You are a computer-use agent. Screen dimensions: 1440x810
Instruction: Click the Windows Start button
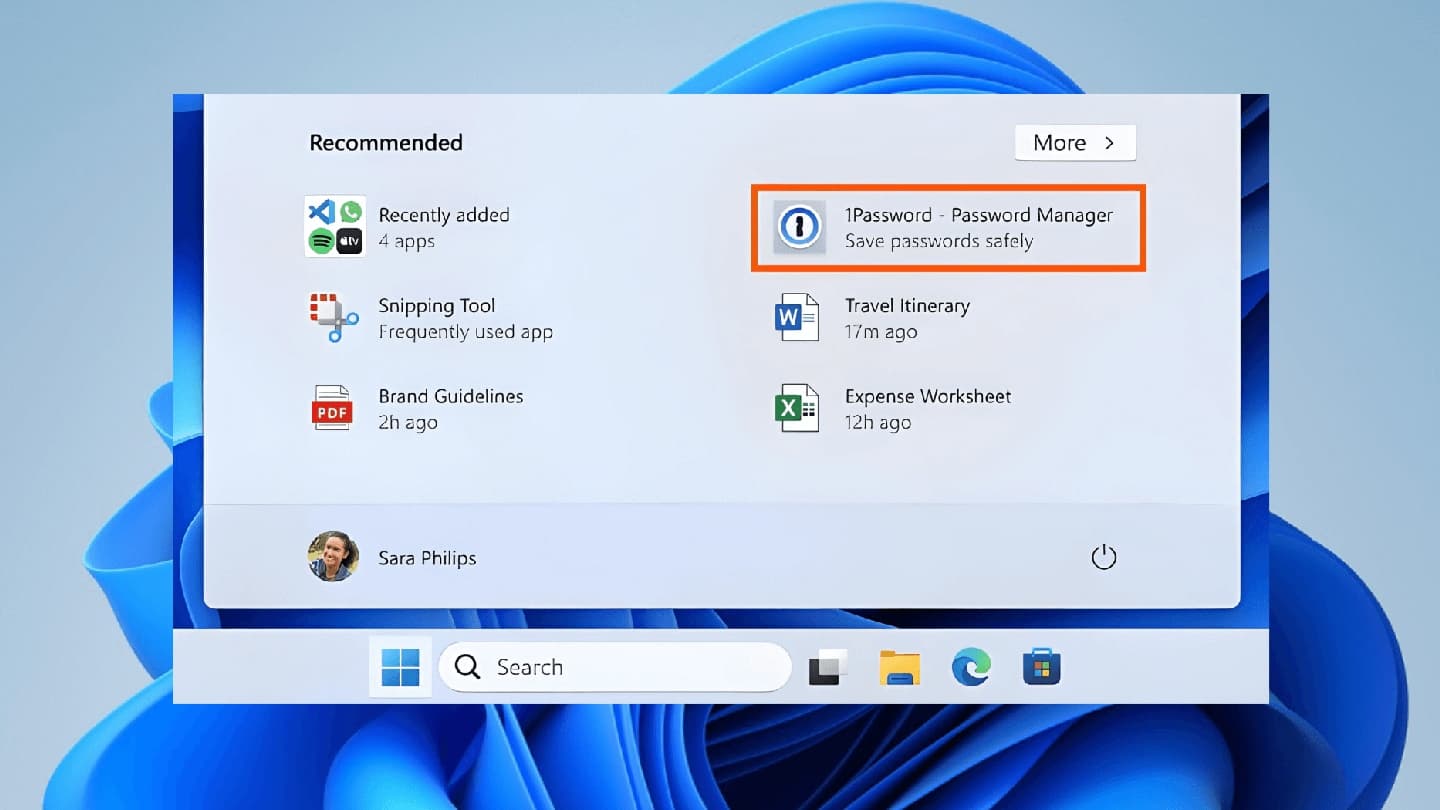click(400, 667)
